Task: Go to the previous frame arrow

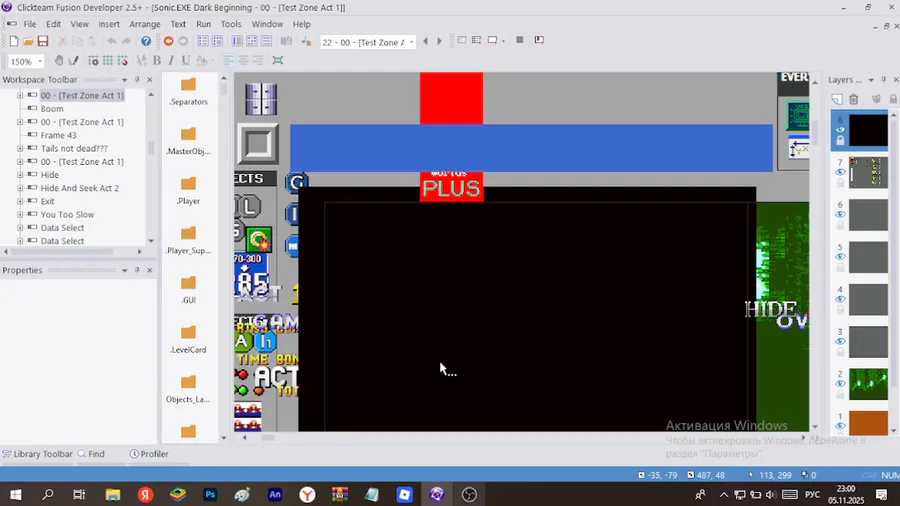Action: click(425, 41)
